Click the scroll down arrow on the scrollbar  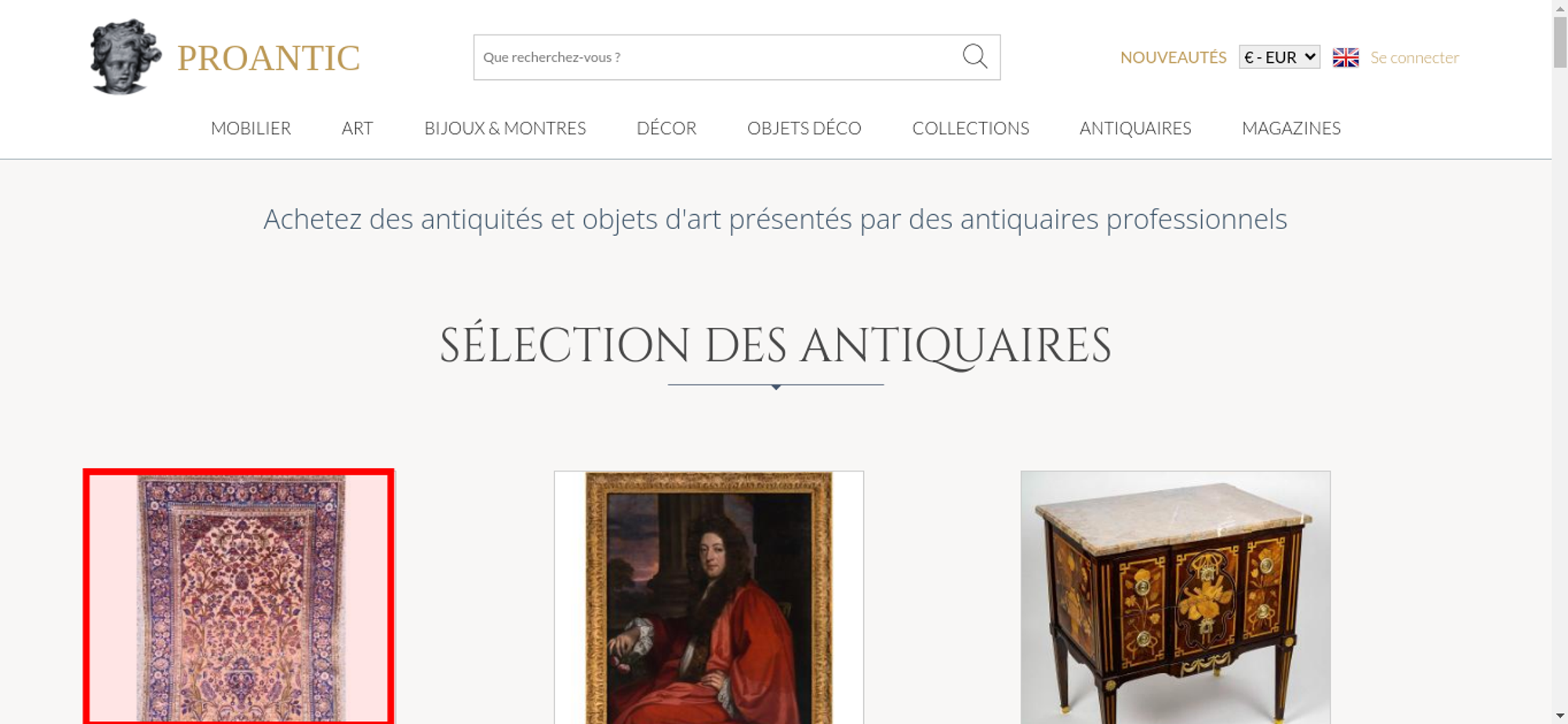click(1559, 715)
